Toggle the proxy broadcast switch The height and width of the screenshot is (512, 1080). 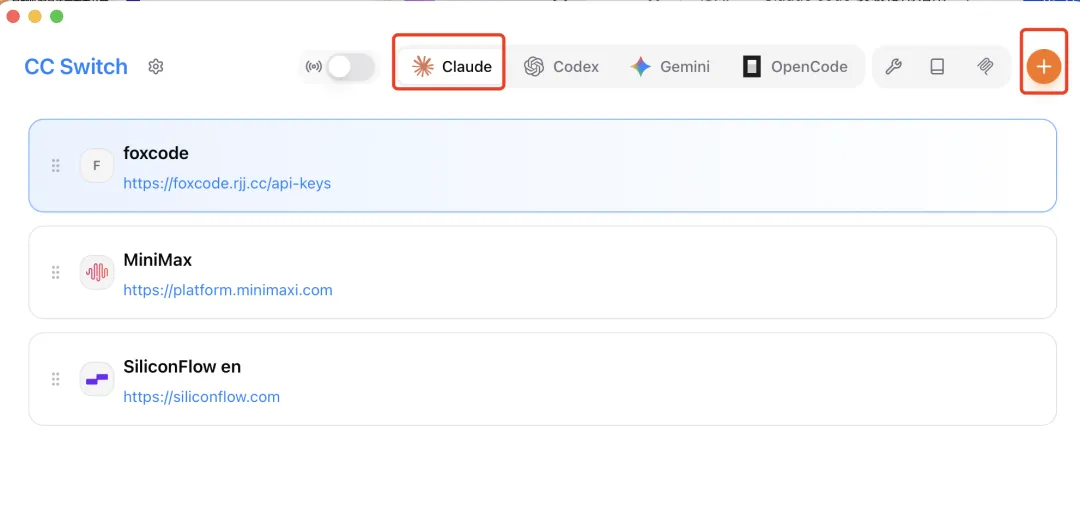click(351, 67)
